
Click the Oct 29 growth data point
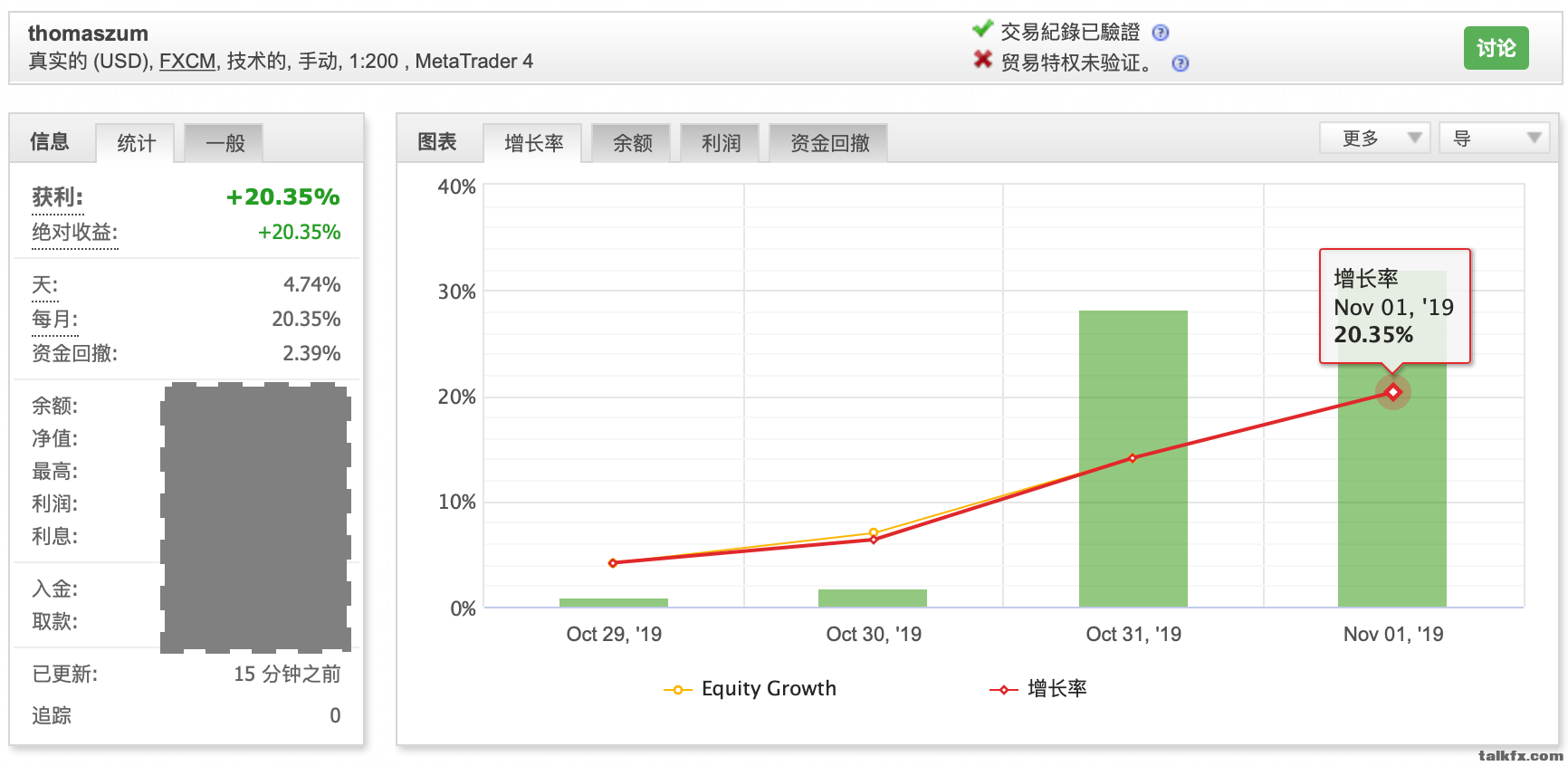(x=613, y=563)
